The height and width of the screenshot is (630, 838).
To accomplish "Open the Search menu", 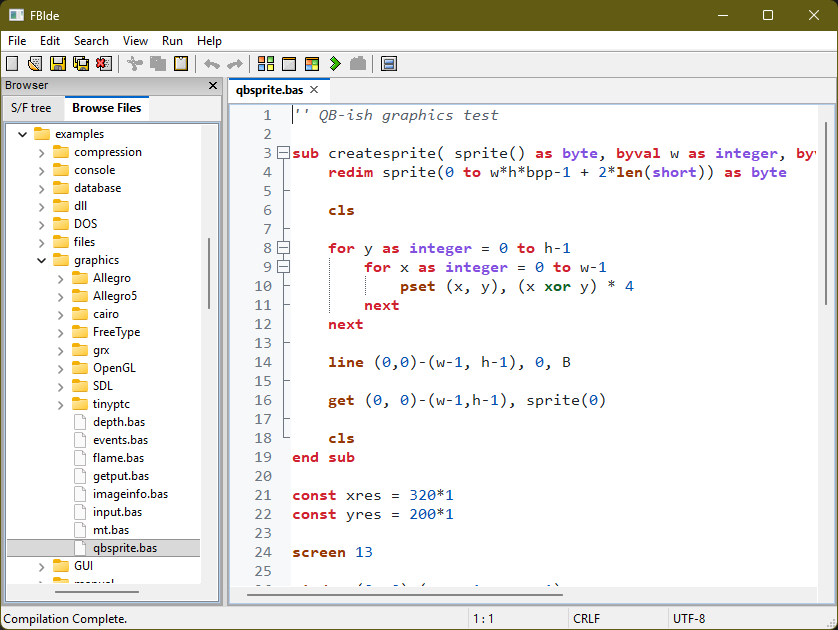I will (91, 41).
